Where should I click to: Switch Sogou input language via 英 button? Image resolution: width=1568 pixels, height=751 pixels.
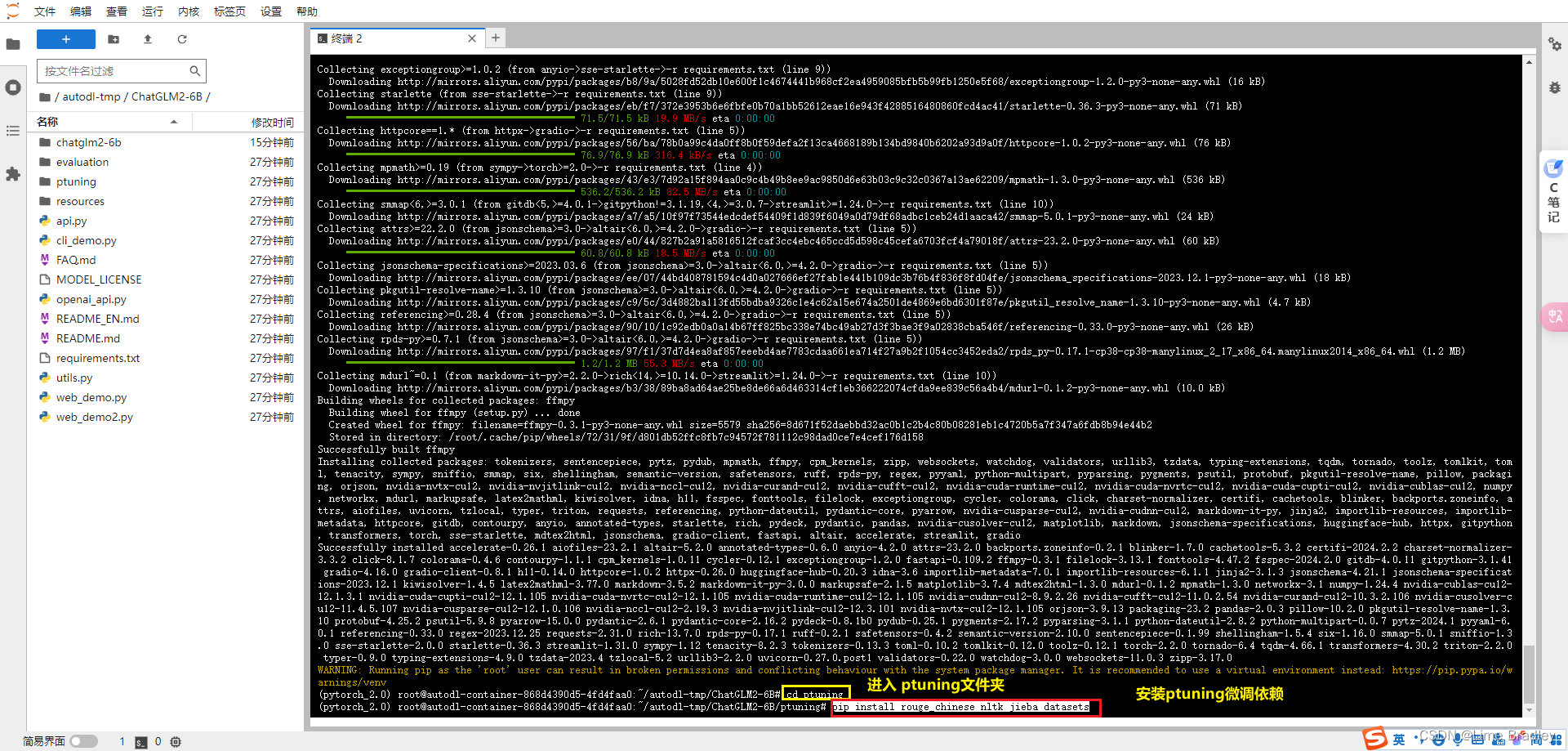(1400, 740)
